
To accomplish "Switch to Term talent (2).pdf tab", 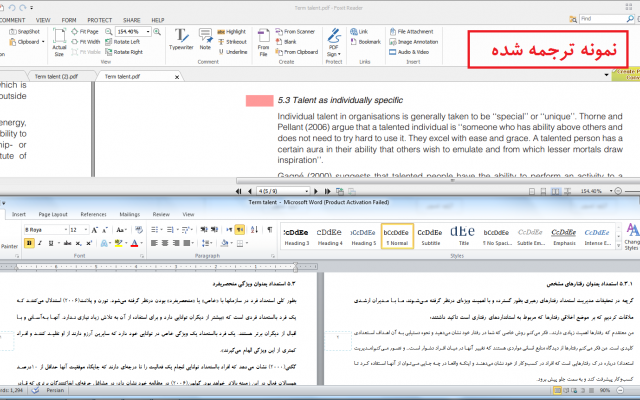I will 56,76.
